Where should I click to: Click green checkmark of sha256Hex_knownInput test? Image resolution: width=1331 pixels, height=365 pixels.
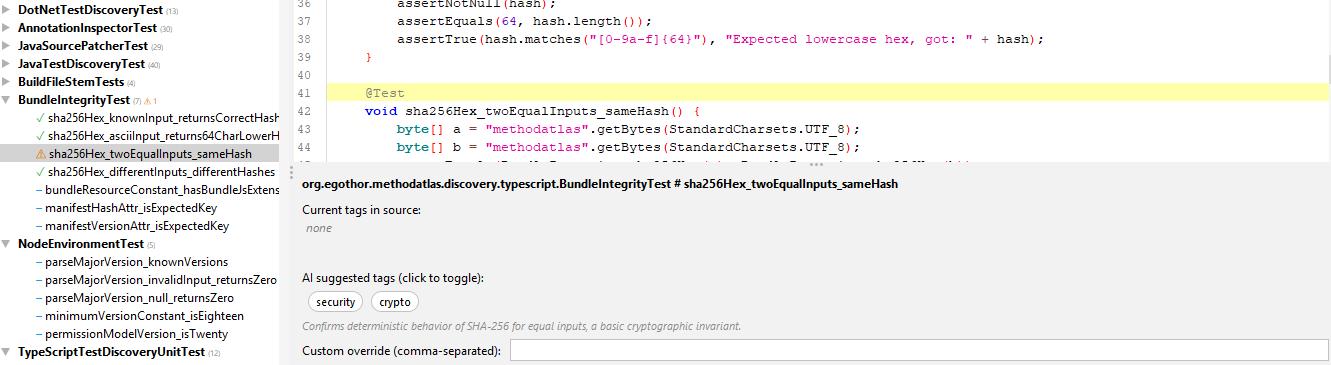[x=40, y=118]
